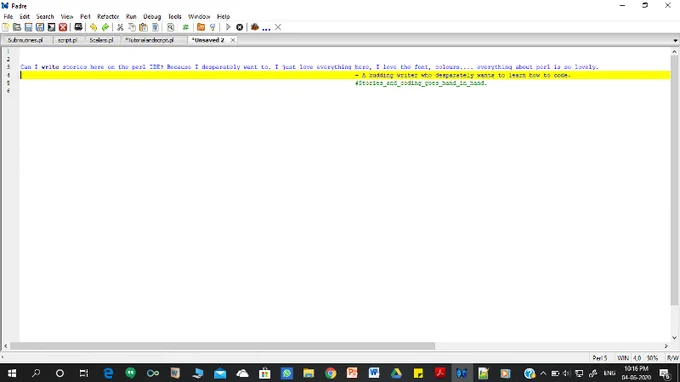Click the green comment toggle hash icon
Screen dimensions: 680x382
coord(186,27)
